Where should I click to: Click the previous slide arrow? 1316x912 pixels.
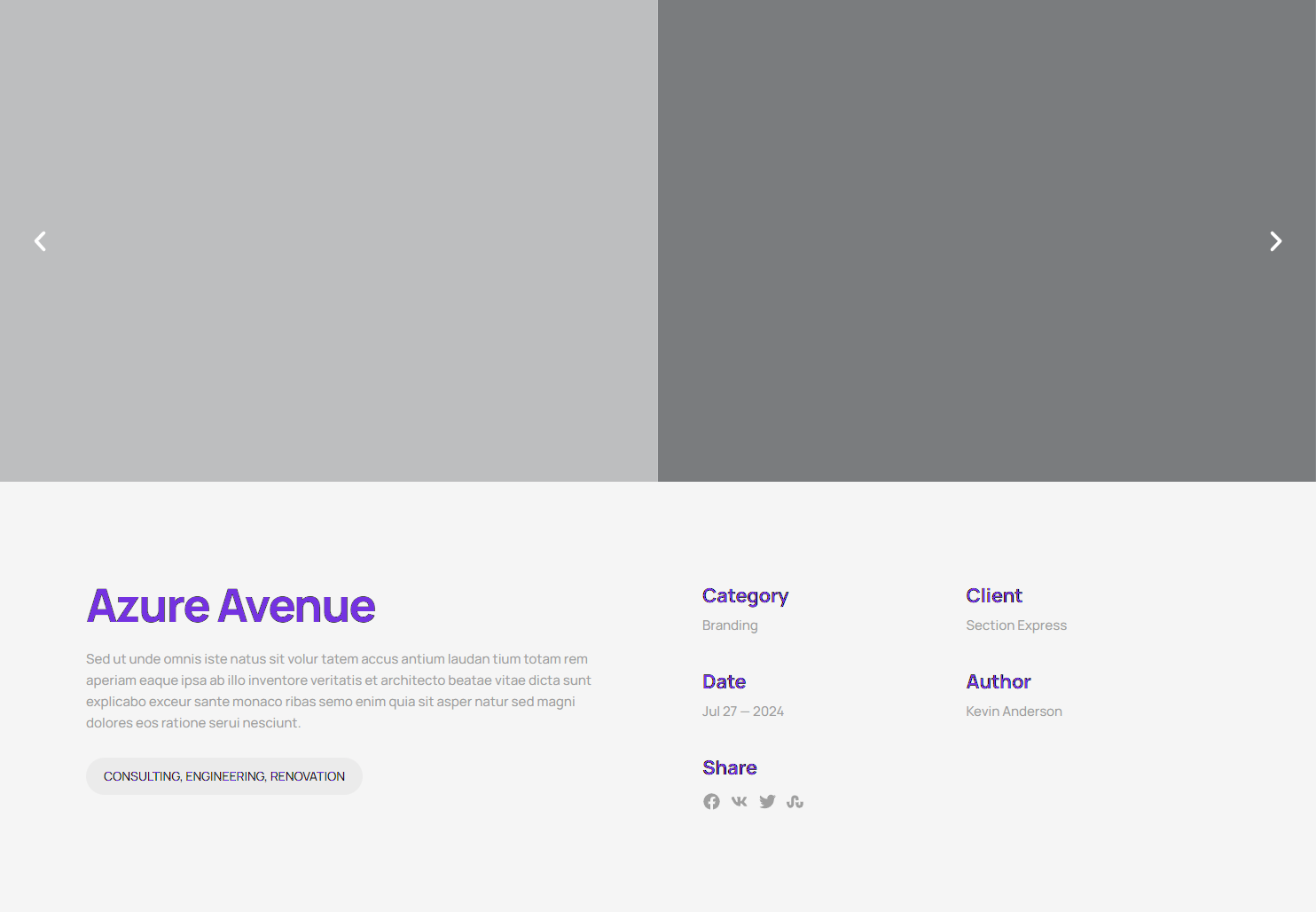coord(40,241)
